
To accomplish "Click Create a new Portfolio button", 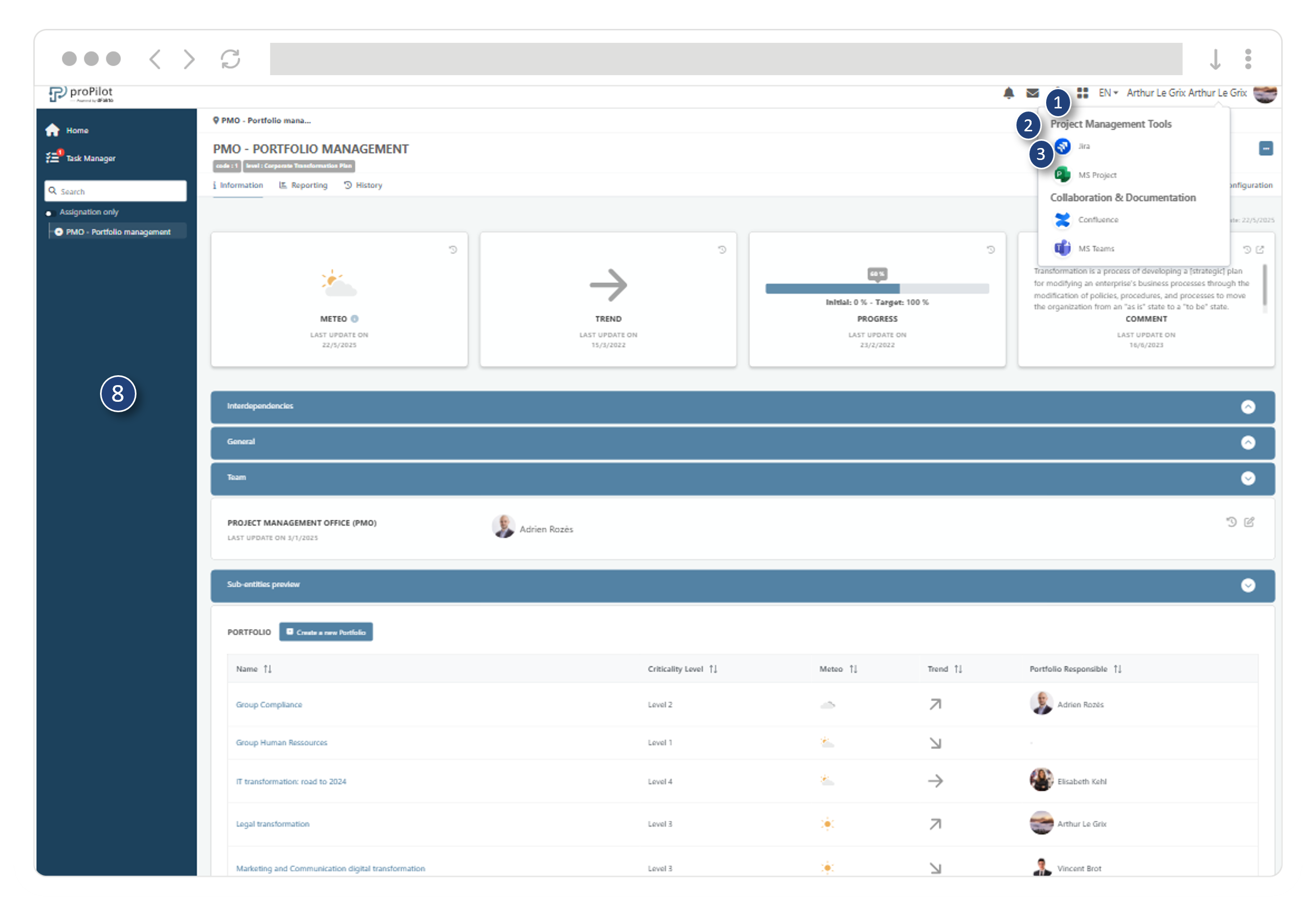I will (x=326, y=632).
